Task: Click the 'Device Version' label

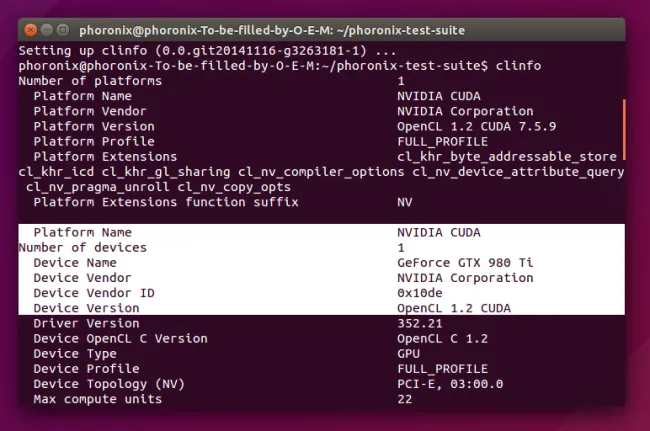Action: coord(86,308)
